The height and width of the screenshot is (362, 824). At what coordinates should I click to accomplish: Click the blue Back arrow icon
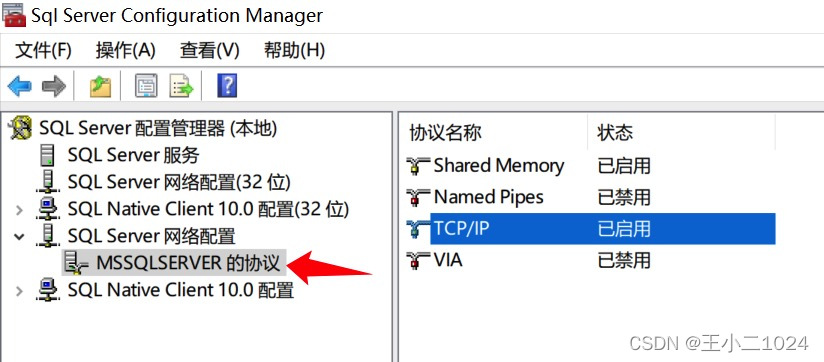(x=19, y=86)
